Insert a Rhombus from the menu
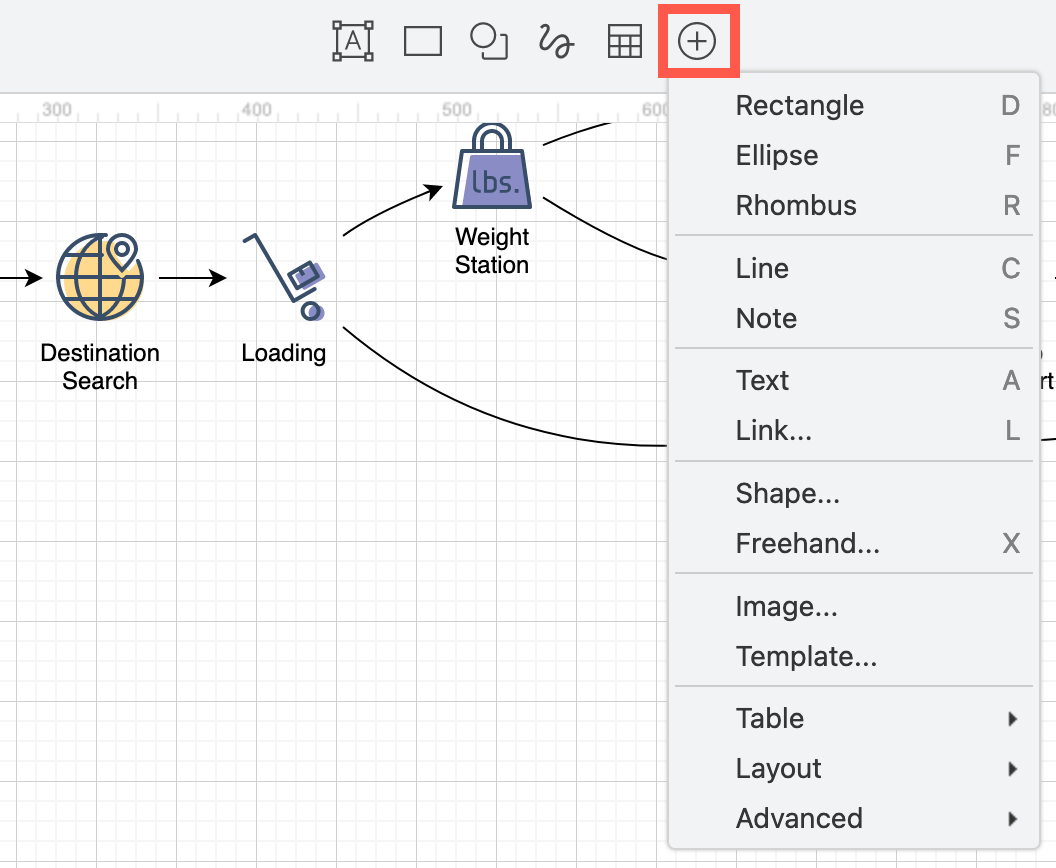 click(x=796, y=206)
